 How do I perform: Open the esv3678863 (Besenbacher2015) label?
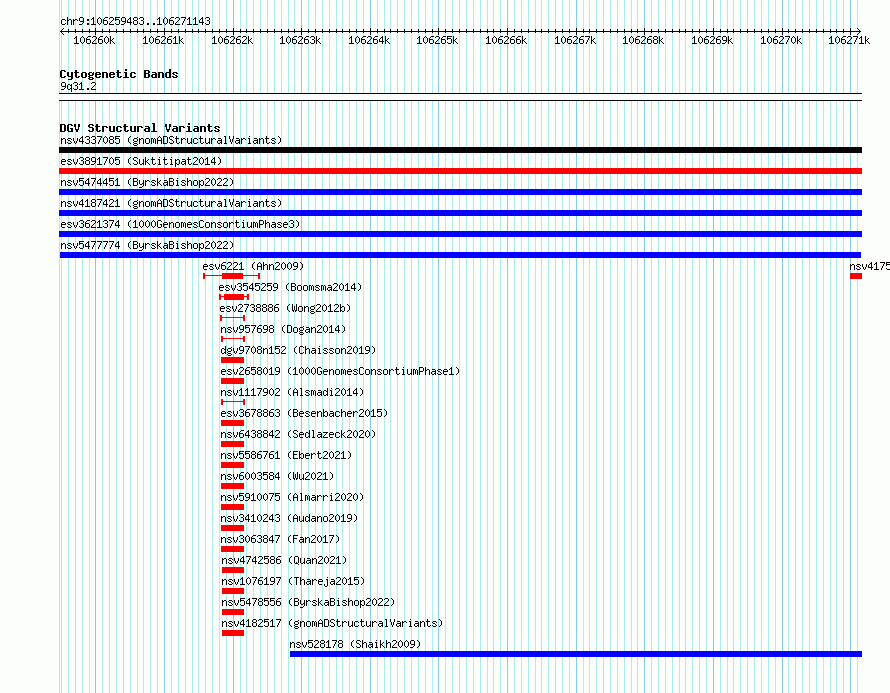click(304, 413)
